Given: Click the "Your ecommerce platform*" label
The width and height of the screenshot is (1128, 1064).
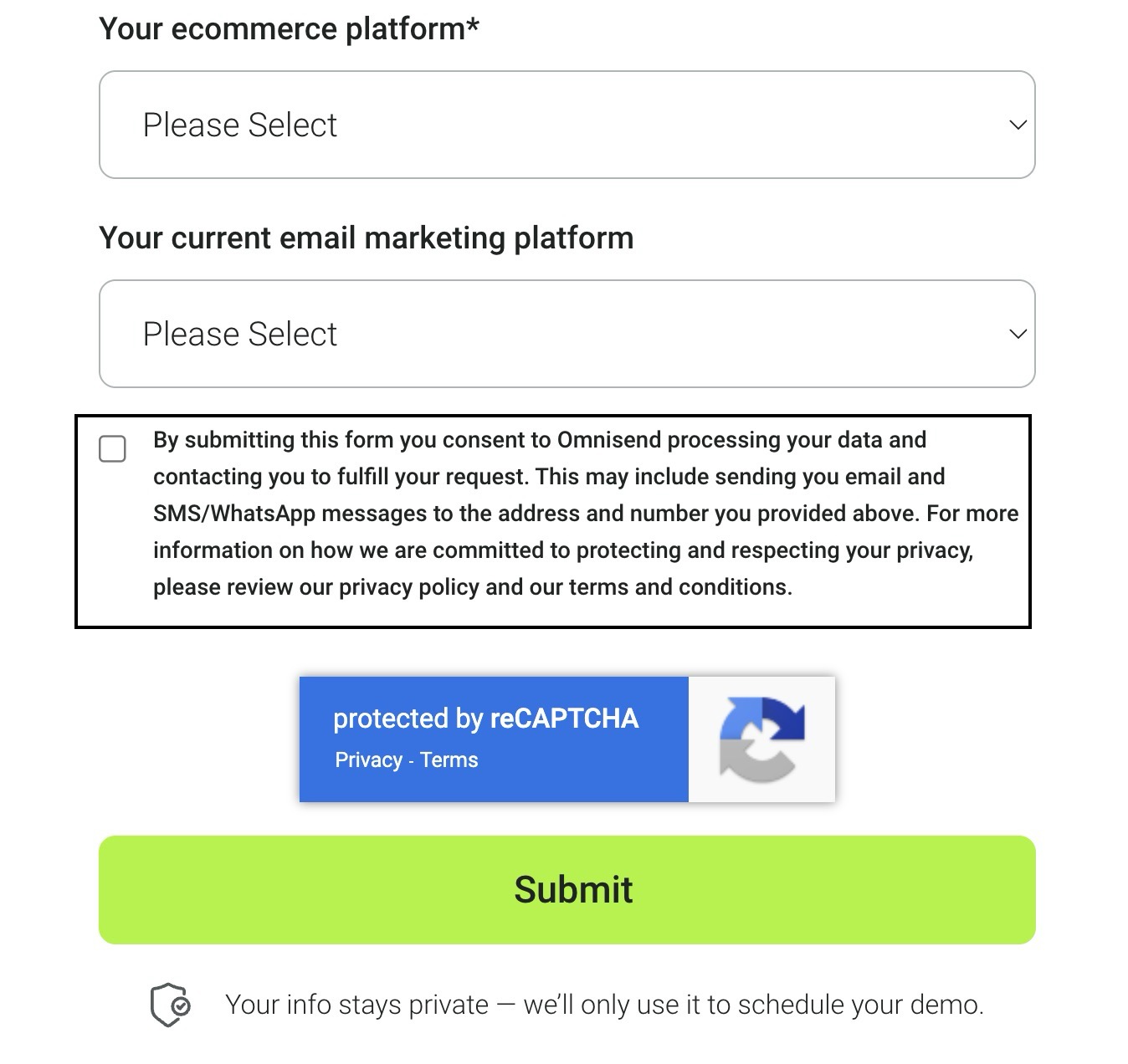Looking at the screenshot, I should tap(289, 28).
